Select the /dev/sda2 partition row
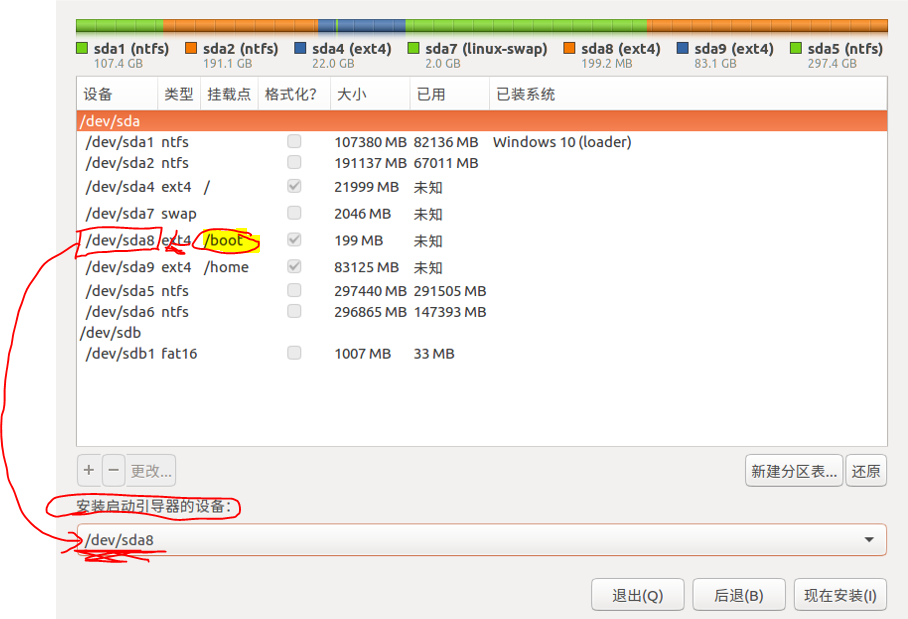This screenshot has height=619, width=908. pyautogui.click(x=482, y=163)
